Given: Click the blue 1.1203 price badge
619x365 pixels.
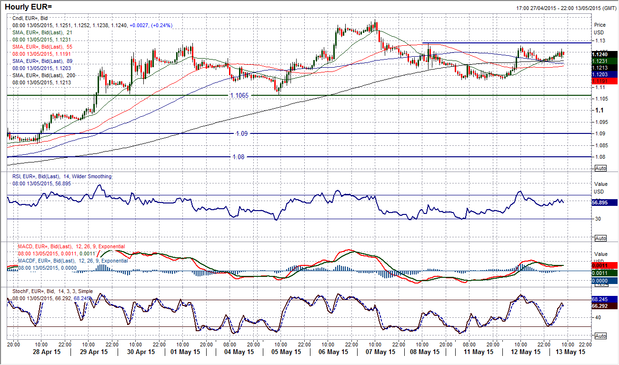Looking at the screenshot, I should (604, 74).
